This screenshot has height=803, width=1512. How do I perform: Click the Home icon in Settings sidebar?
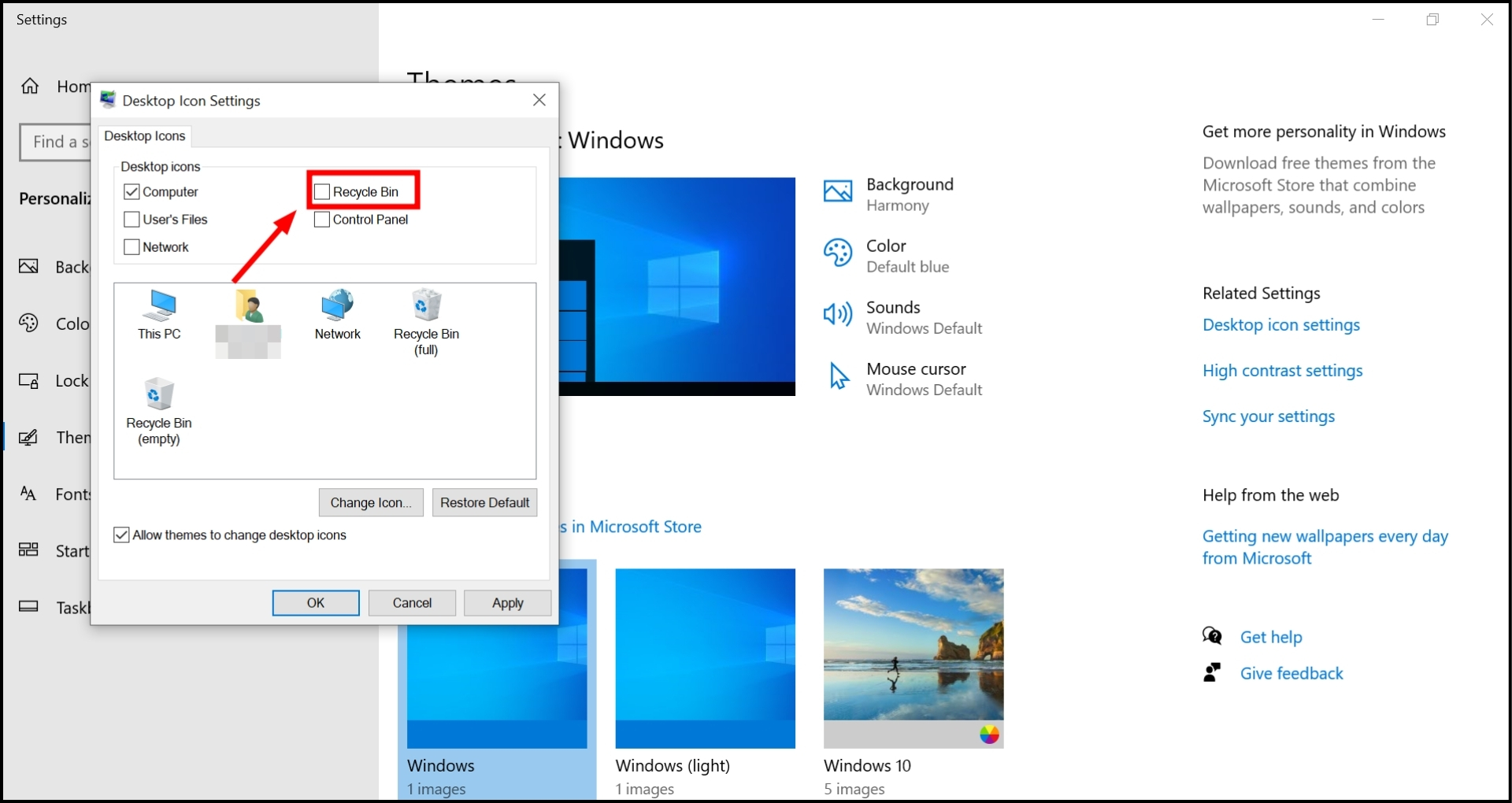pos(30,86)
